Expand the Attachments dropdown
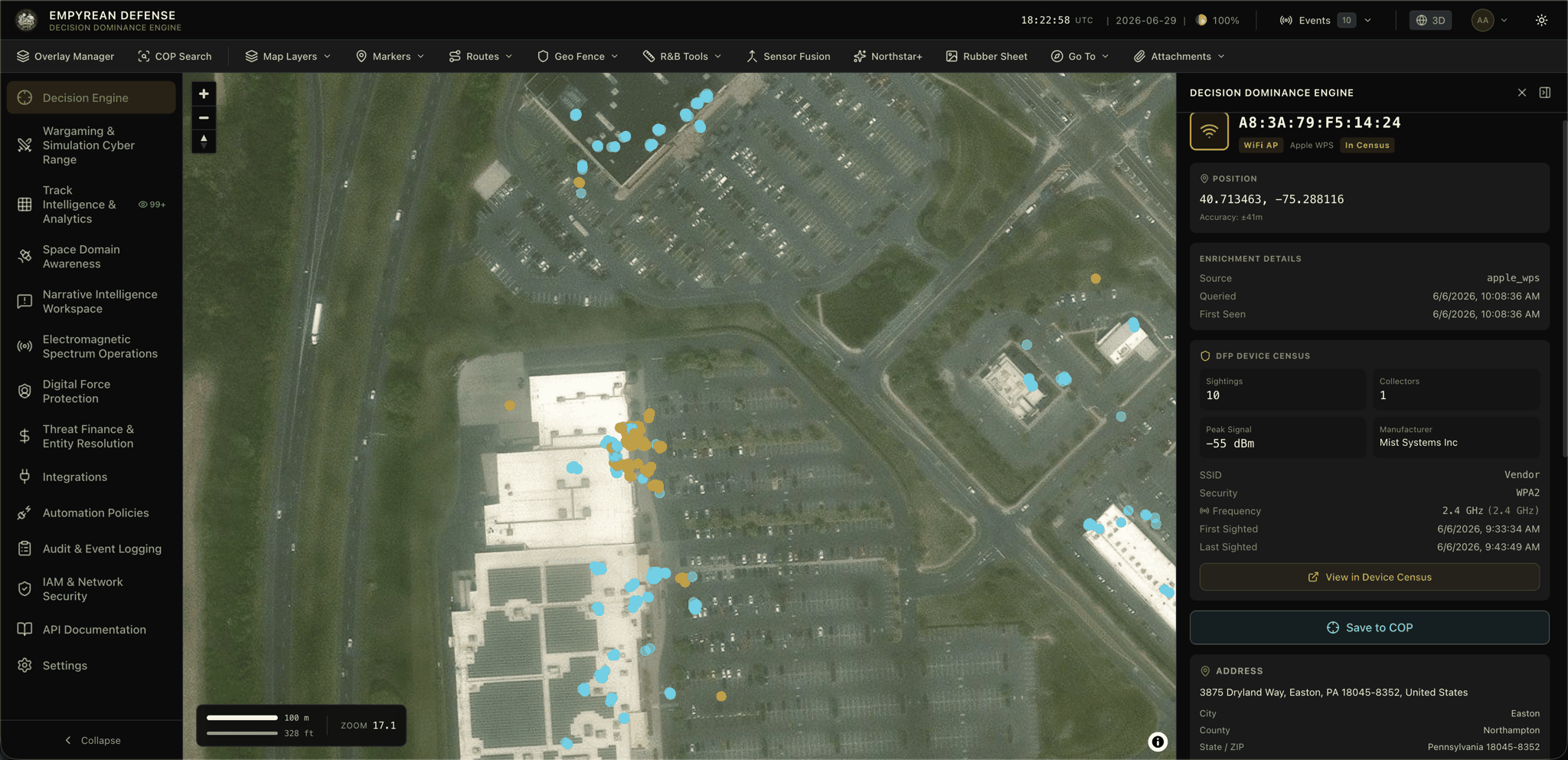 pos(1179,56)
